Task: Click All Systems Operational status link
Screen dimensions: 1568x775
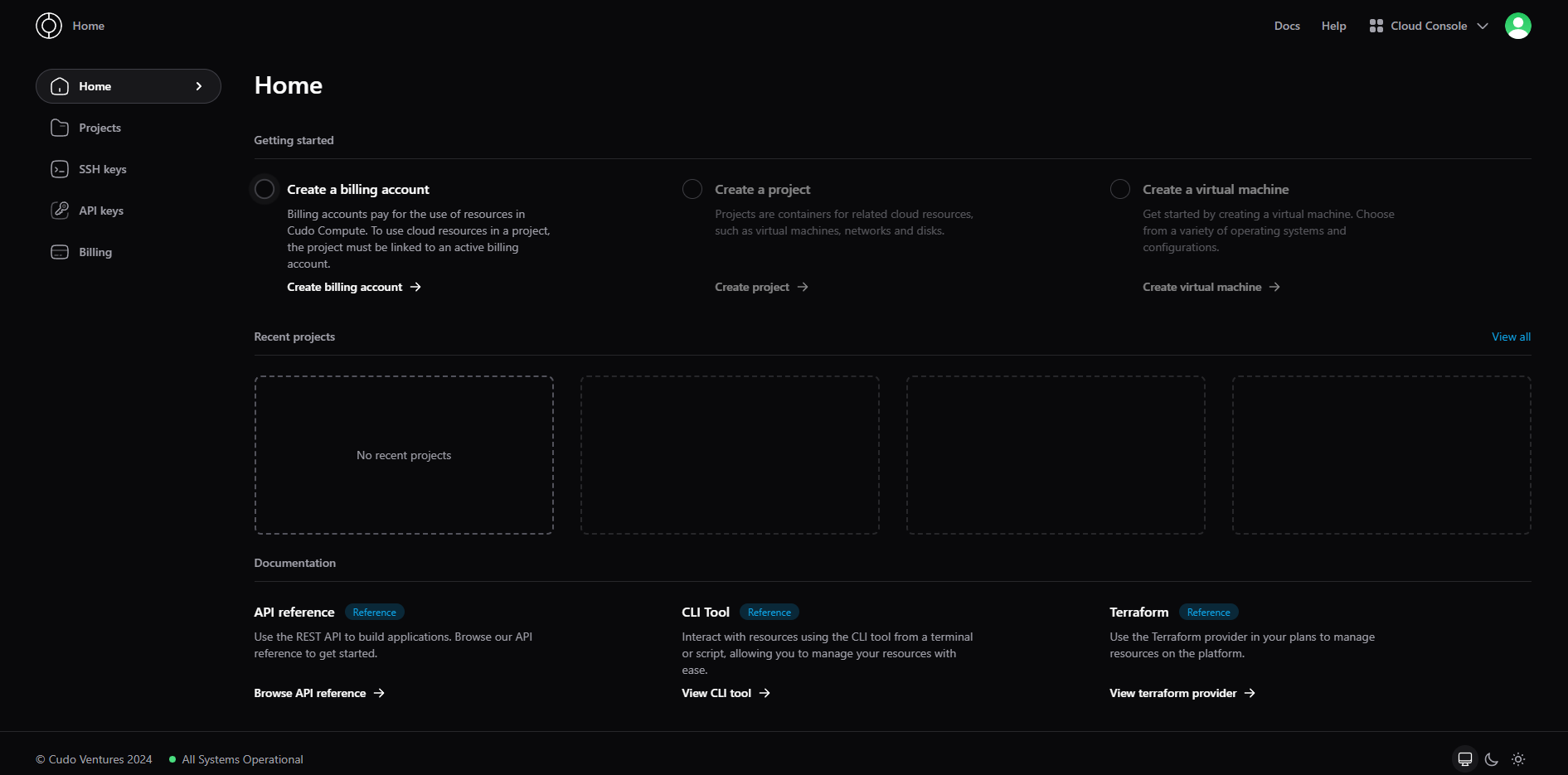Action: 242,759
